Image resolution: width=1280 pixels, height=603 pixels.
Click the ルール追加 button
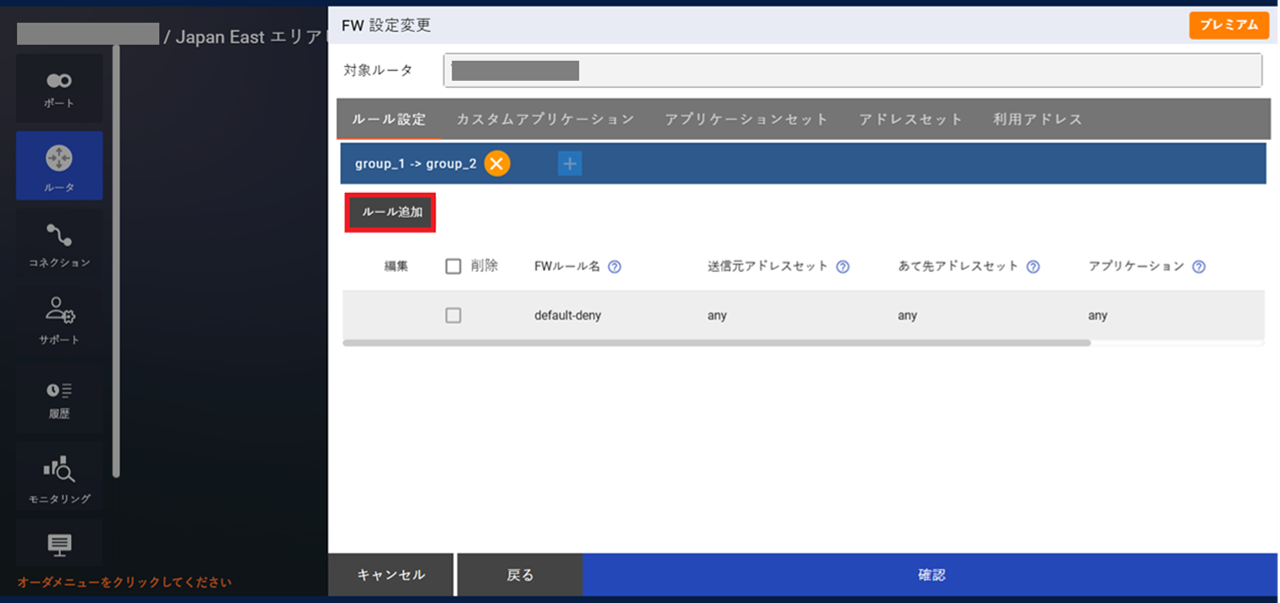[x=391, y=212]
